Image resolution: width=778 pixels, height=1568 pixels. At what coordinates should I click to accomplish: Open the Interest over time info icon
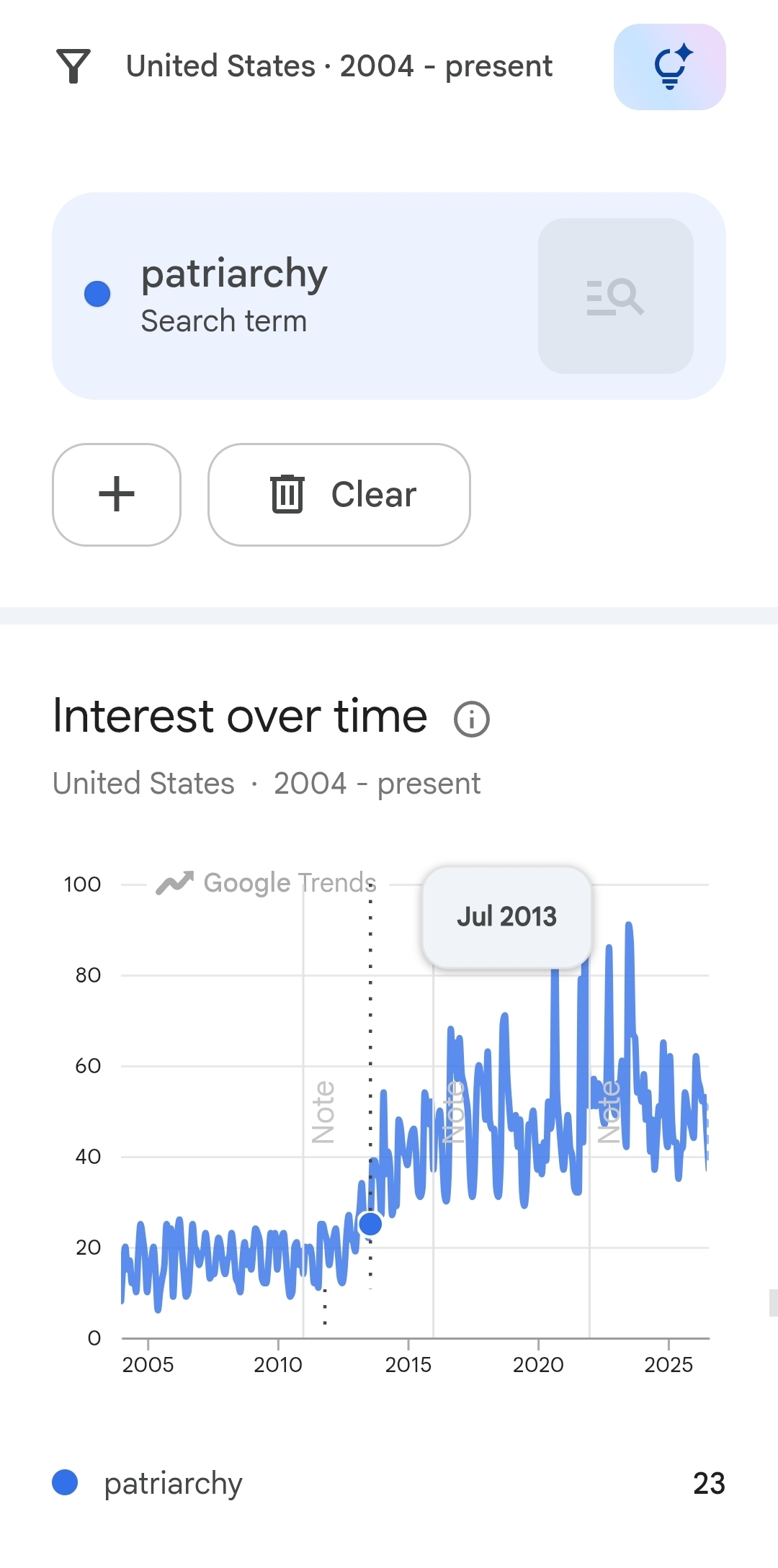point(472,719)
